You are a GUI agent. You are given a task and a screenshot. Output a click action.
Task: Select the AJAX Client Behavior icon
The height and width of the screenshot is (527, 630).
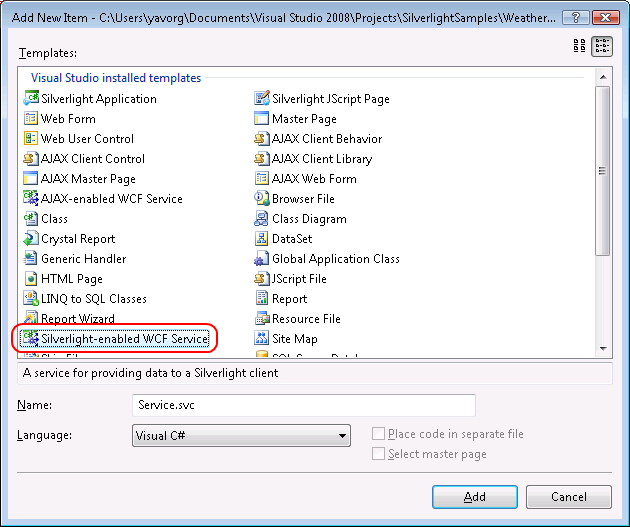pos(262,139)
